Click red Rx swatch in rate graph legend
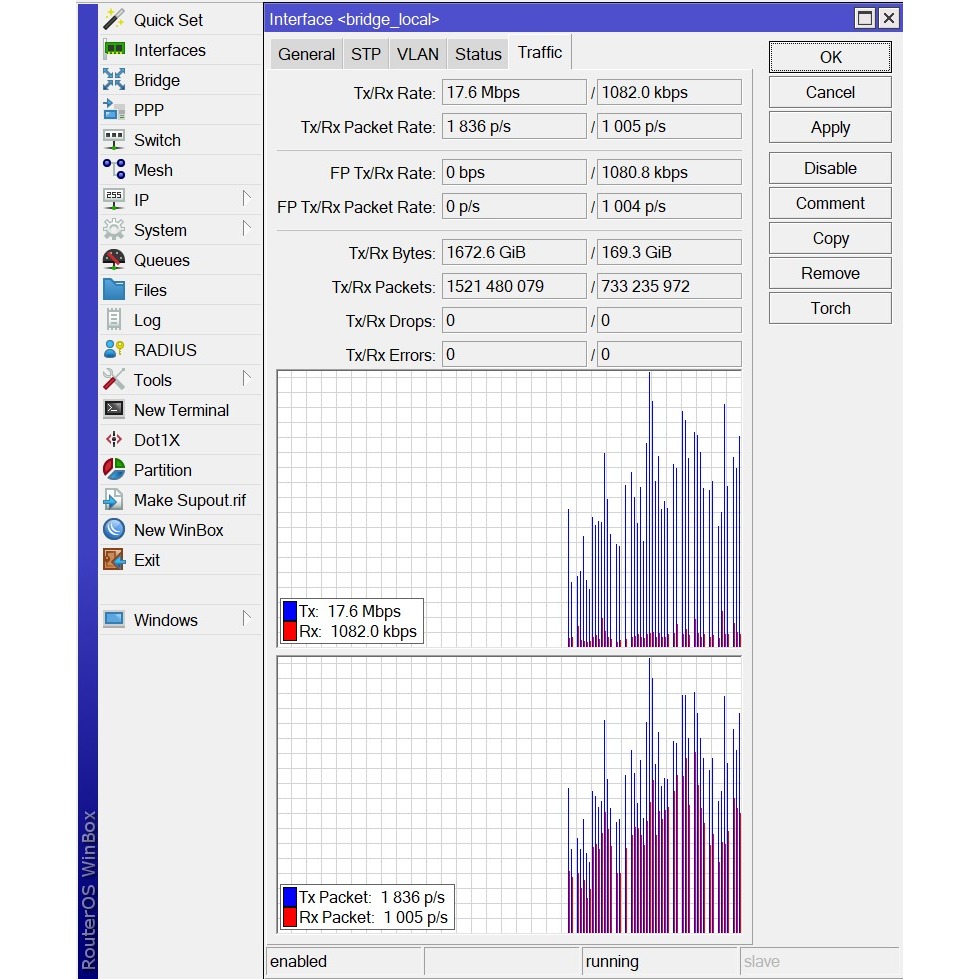This screenshot has height=979, width=979. (290, 631)
